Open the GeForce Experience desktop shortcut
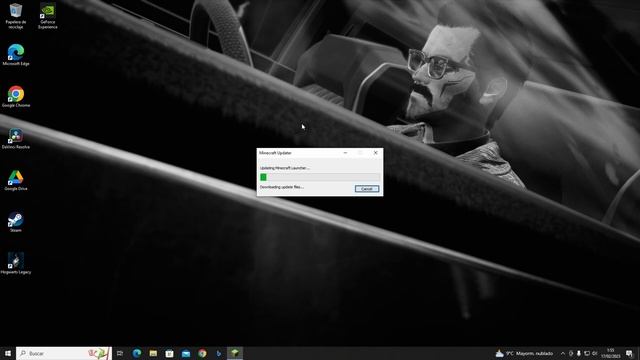Viewport: 640px width, 360px height. pos(48,16)
